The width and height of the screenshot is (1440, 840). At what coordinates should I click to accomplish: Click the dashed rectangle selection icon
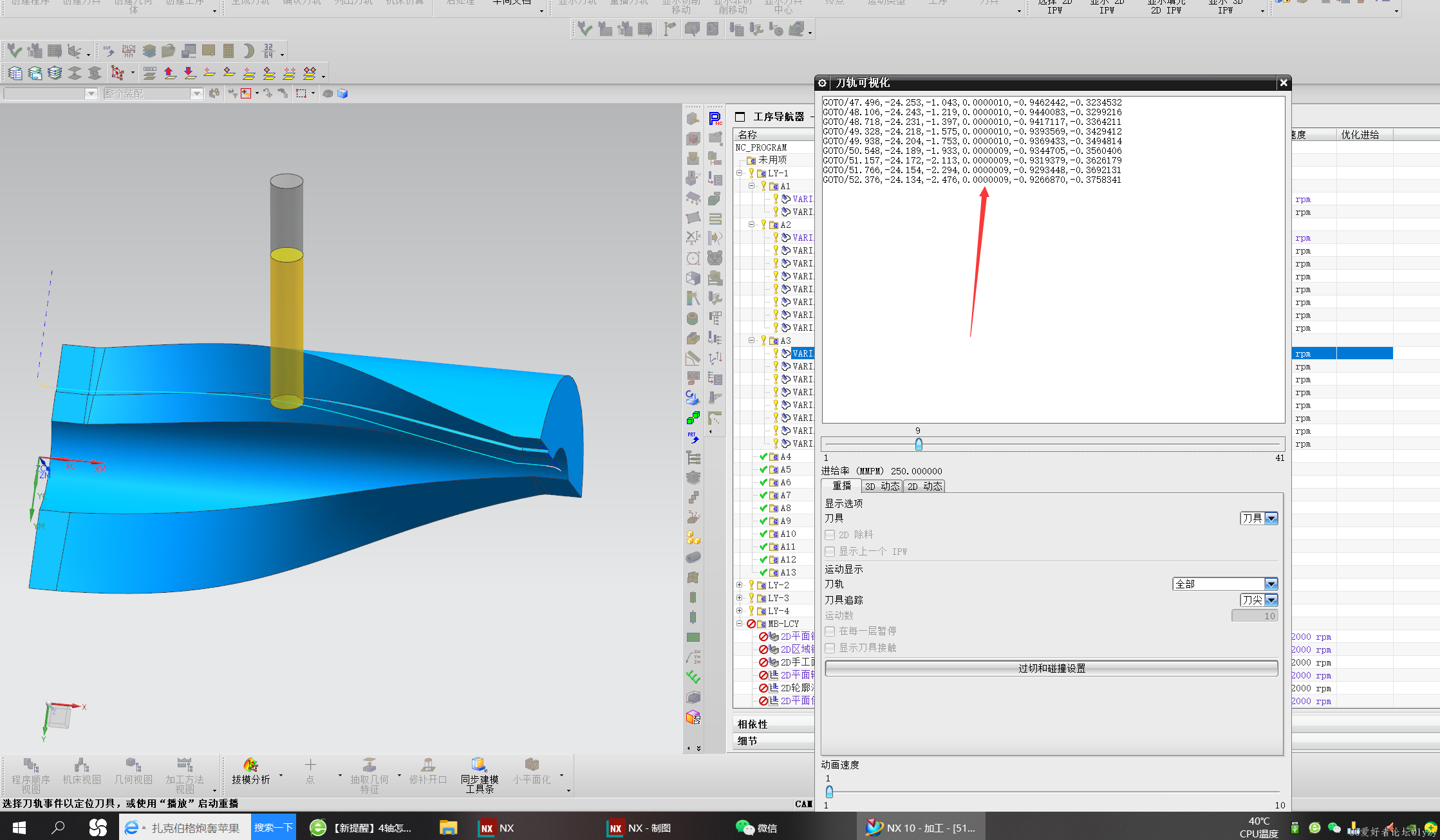[301, 93]
